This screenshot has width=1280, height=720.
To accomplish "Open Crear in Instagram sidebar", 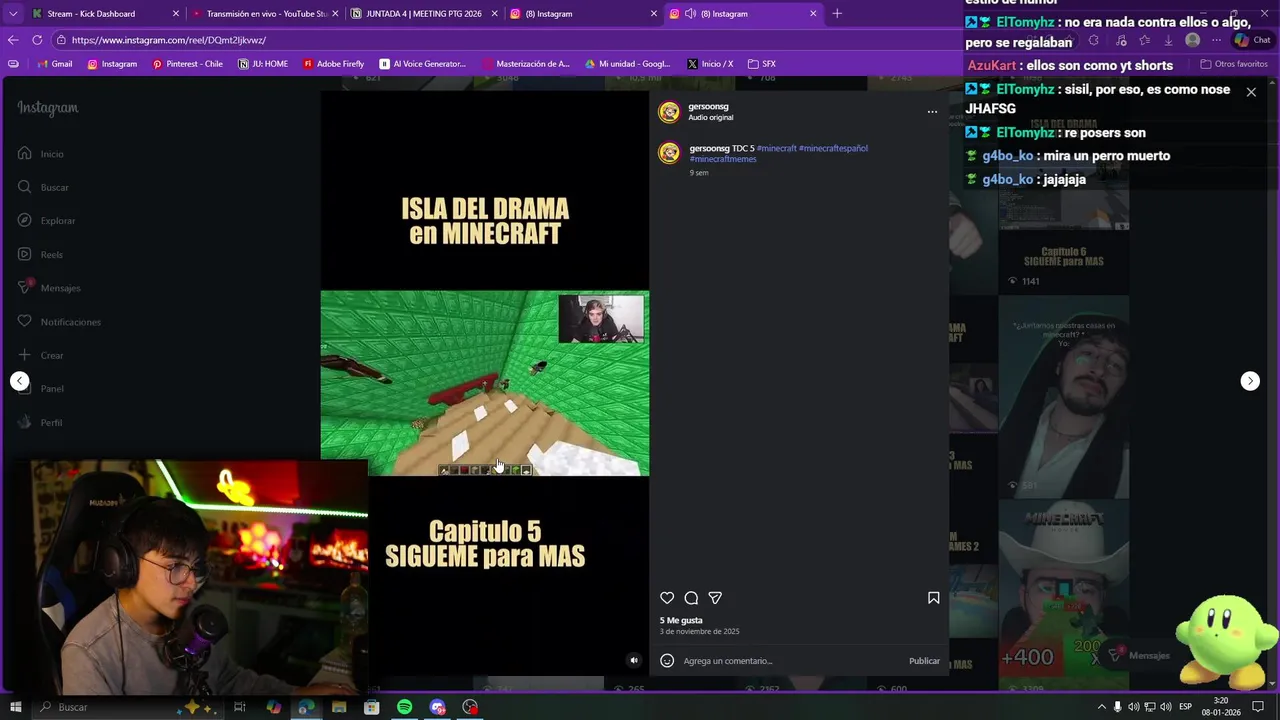I will click(x=40, y=355).
